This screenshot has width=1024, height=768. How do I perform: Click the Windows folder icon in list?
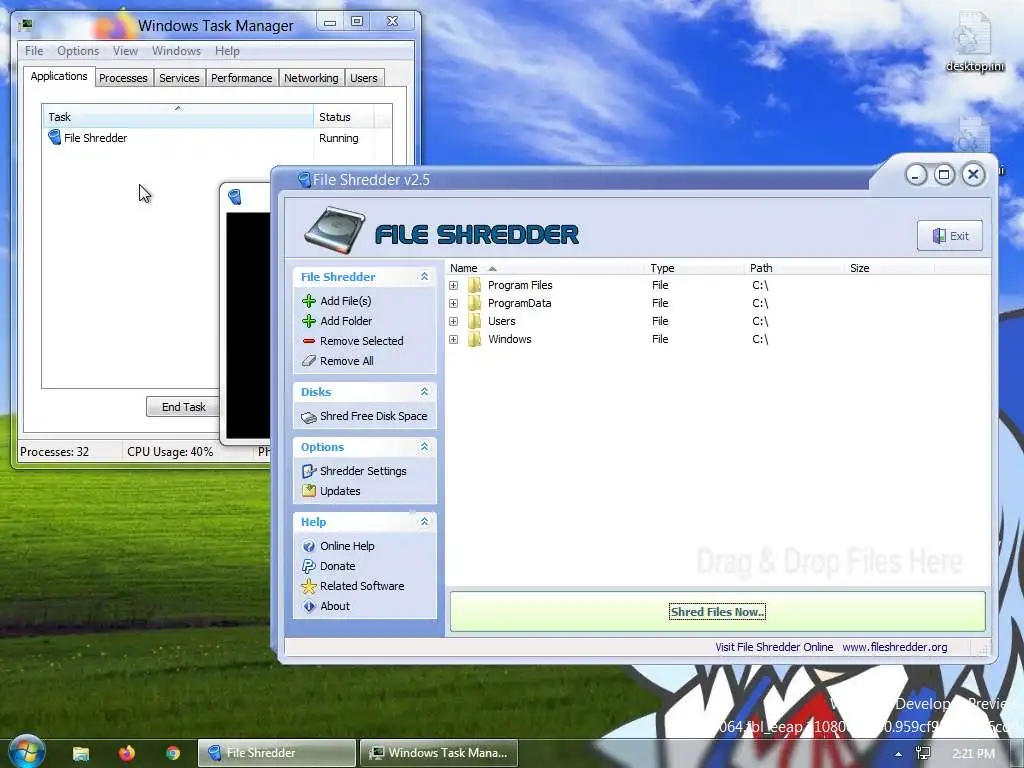tap(475, 339)
